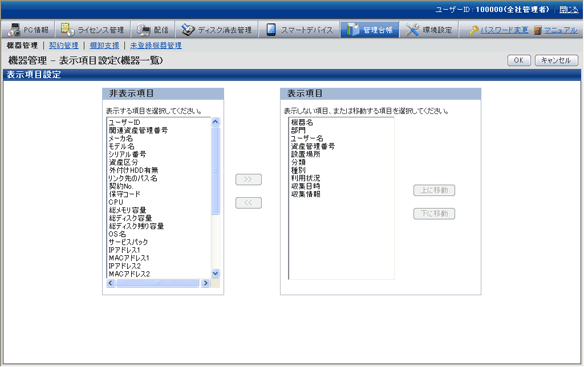This screenshot has height=367, width=584.
Task: Select 総メモリ容量 in hidden items list
Action: point(127,210)
